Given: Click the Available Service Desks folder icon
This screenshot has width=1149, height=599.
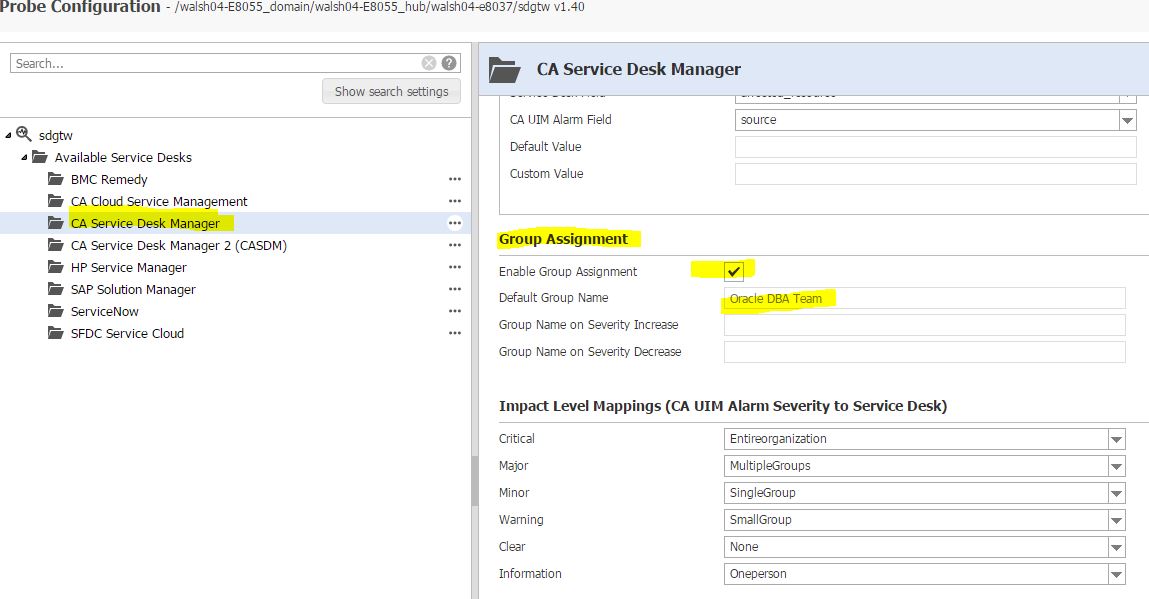Looking at the screenshot, I should [40, 157].
